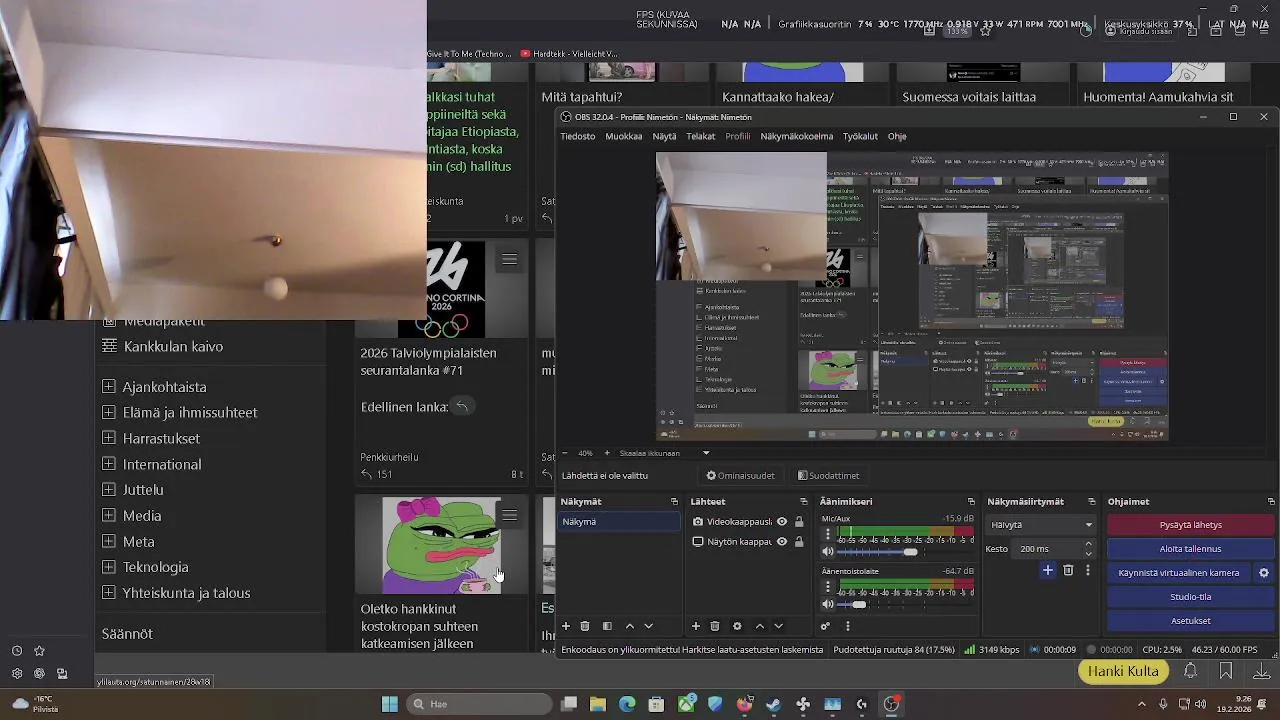Move source down in Lähteet panel
Screen dimensions: 1280x720
tap(779, 626)
